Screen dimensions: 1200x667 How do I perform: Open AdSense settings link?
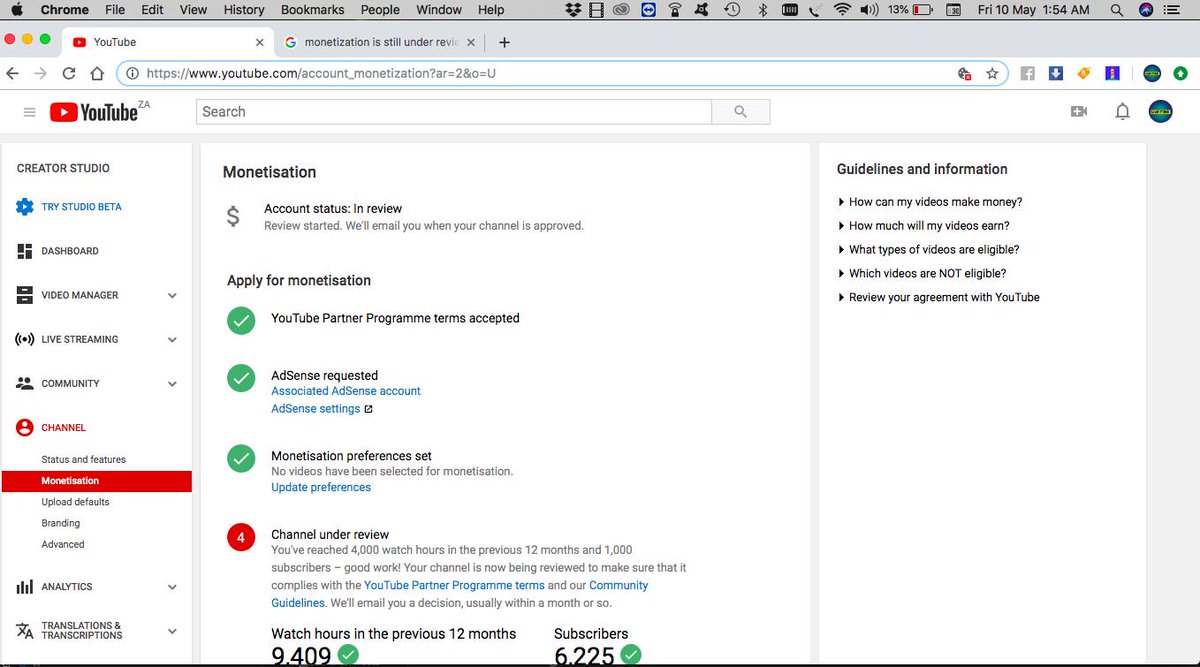pos(316,409)
